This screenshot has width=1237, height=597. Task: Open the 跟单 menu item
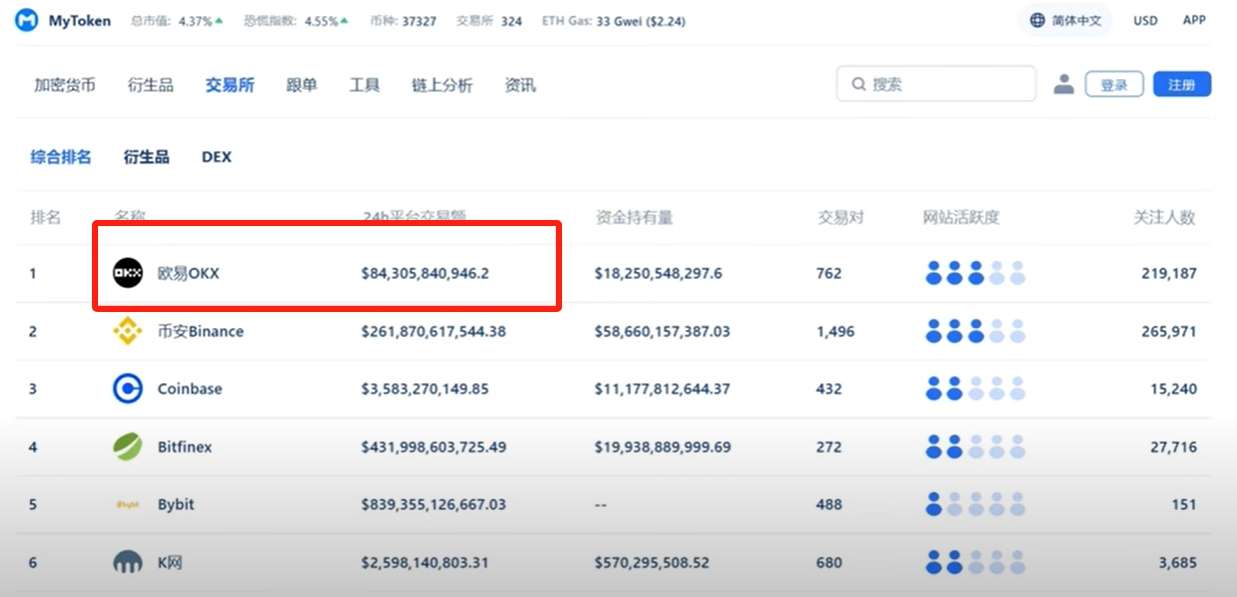pyautogui.click(x=302, y=85)
